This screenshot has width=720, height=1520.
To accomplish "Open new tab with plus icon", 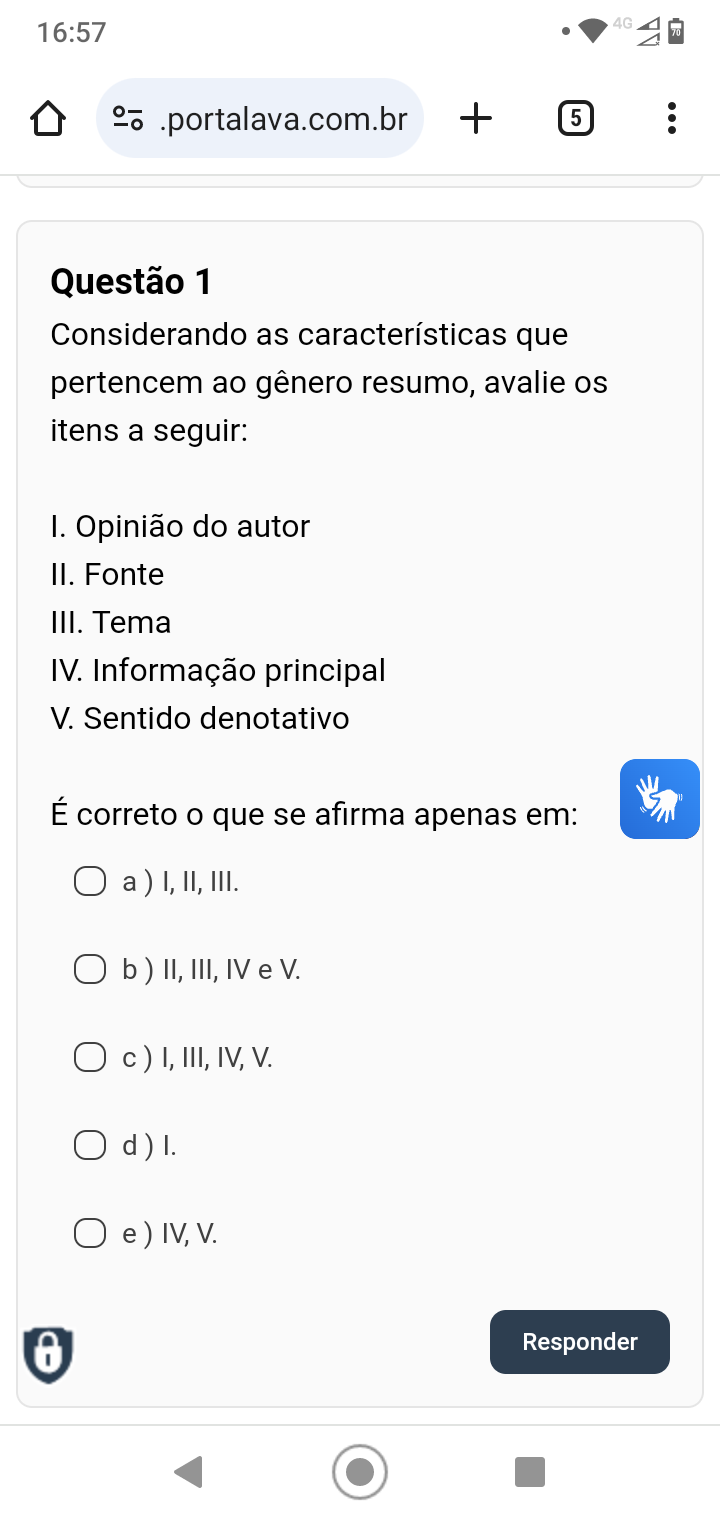I will point(477,119).
